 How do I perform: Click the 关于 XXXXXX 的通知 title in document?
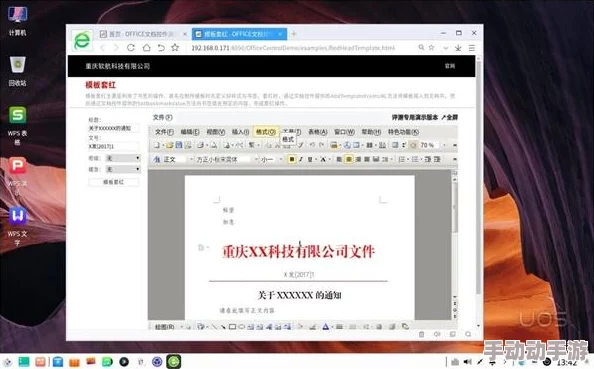point(299,295)
